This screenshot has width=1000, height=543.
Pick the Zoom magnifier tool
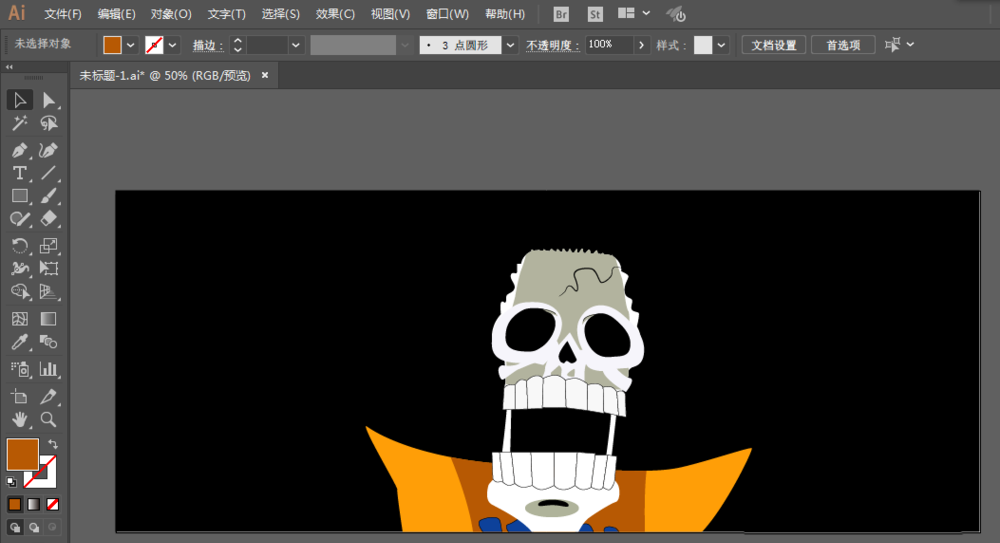coord(48,419)
